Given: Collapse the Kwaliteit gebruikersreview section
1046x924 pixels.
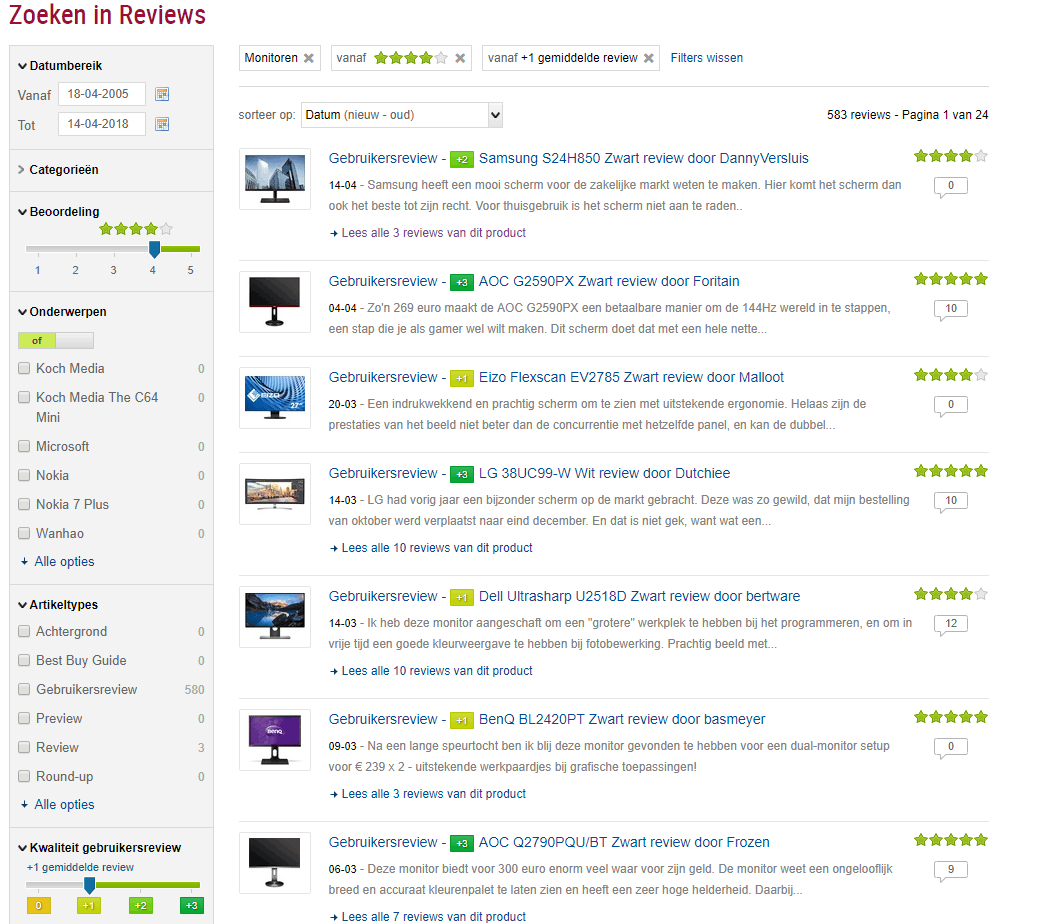Looking at the screenshot, I should [99, 847].
